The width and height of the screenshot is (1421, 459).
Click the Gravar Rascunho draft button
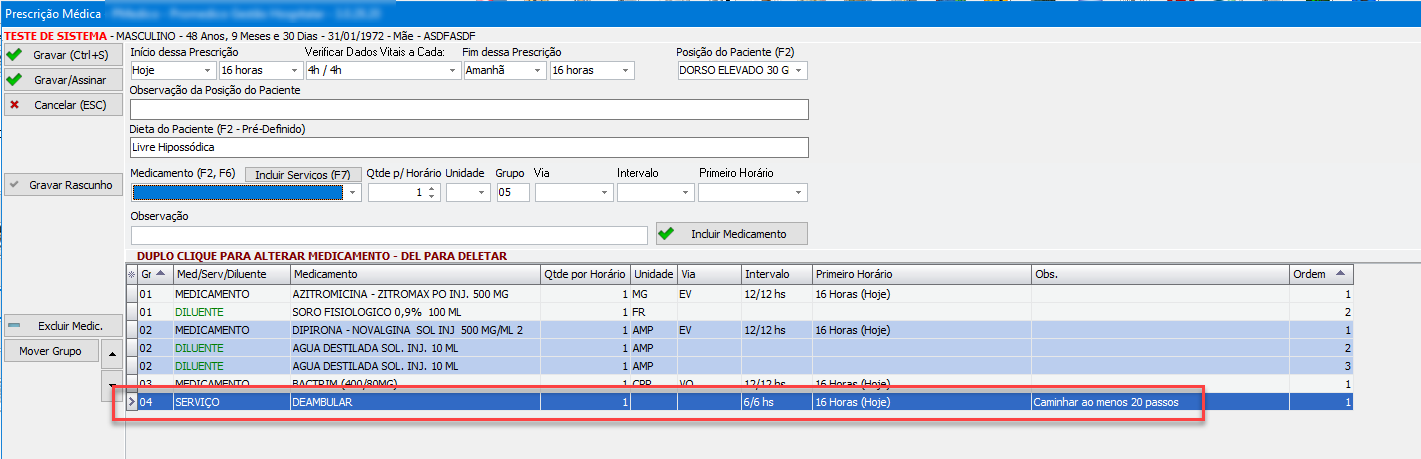63,185
